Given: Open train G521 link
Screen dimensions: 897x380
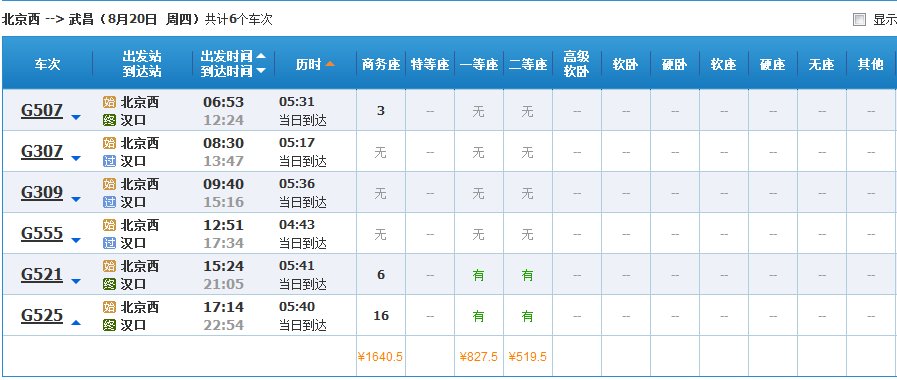Looking at the screenshot, I should pyautogui.click(x=42, y=275).
